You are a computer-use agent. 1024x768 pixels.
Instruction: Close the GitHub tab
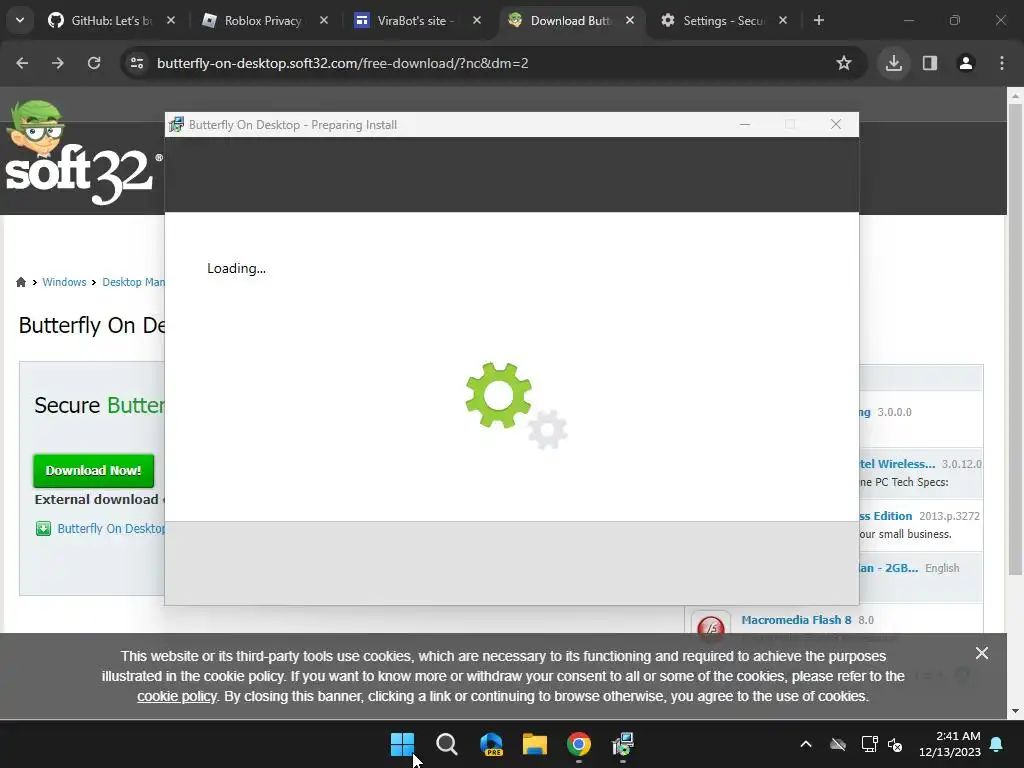(170, 20)
